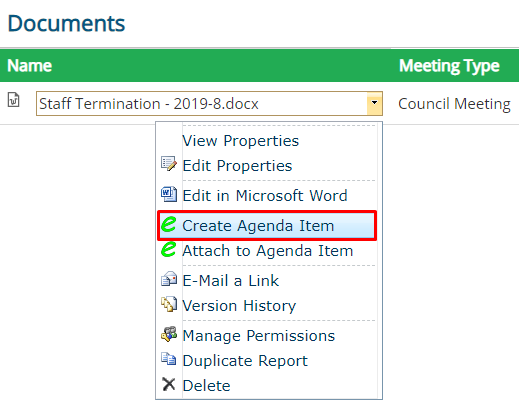Image resolution: width=519 pixels, height=403 pixels.
Task: Click the Council Meeting cell
Action: [x=454, y=104]
